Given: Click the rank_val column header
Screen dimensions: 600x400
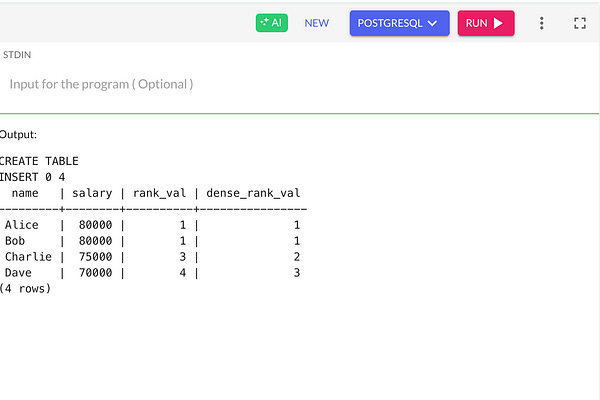Looking at the screenshot, I should (159, 193).
